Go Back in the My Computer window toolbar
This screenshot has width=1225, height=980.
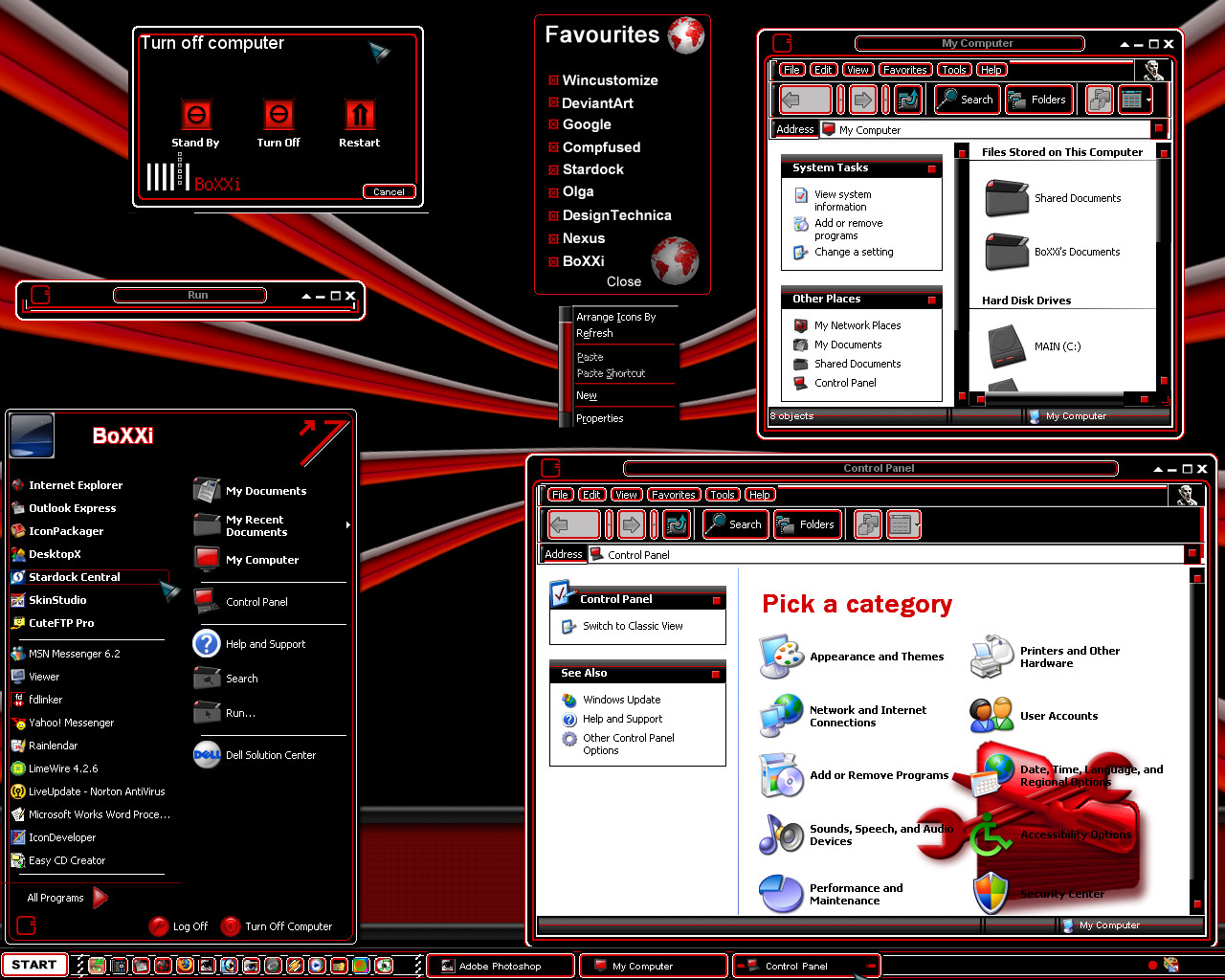point(805,100)
